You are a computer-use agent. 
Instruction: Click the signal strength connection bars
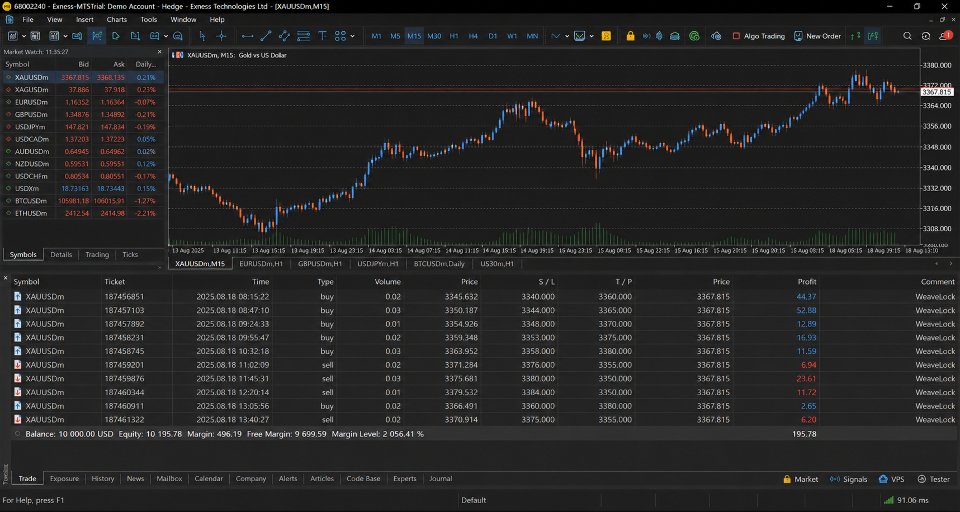888,500
